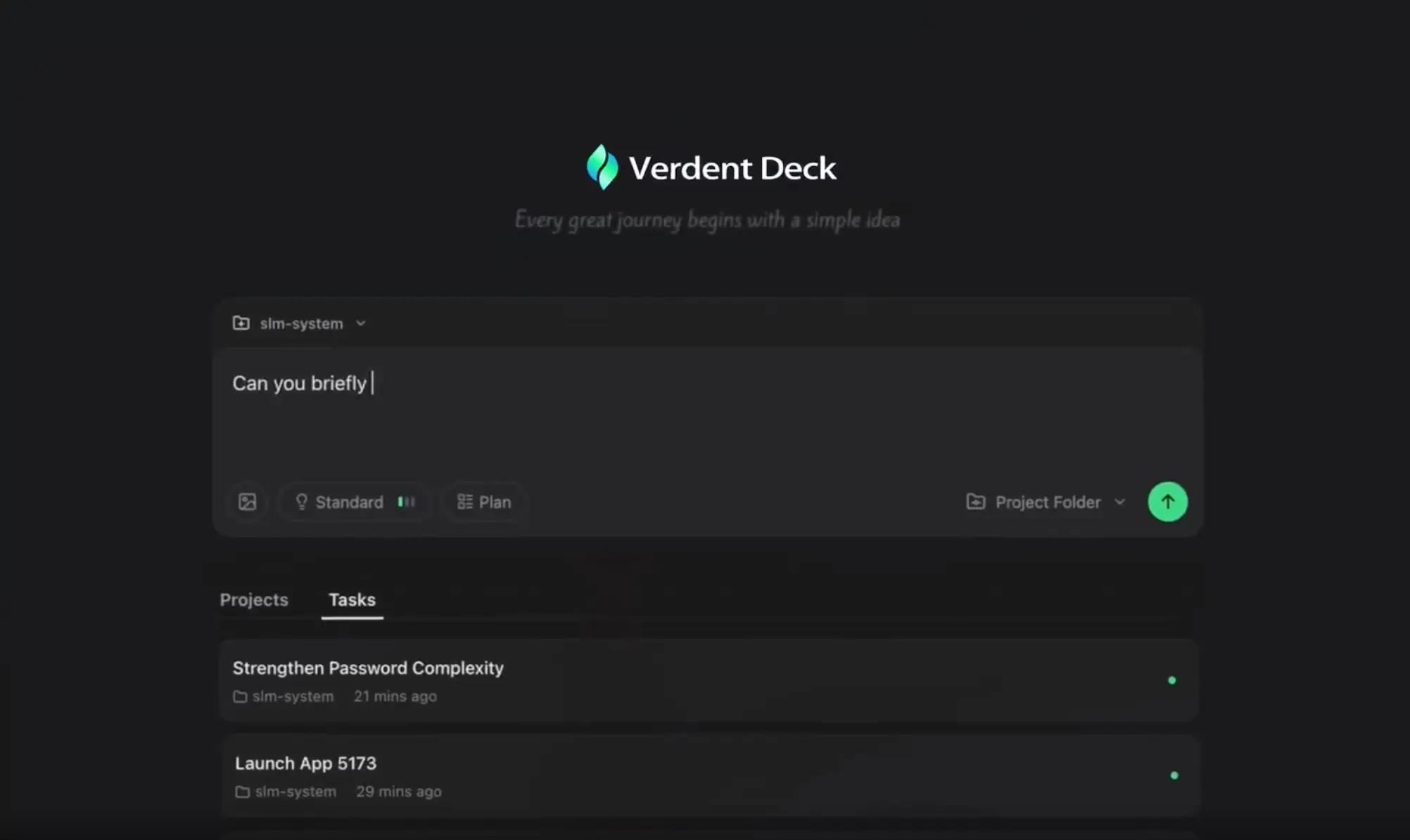This screenshot has height=840, width=1410.
Task: Click slm-system folder label under Launch App
Action: tap(295, 791)
